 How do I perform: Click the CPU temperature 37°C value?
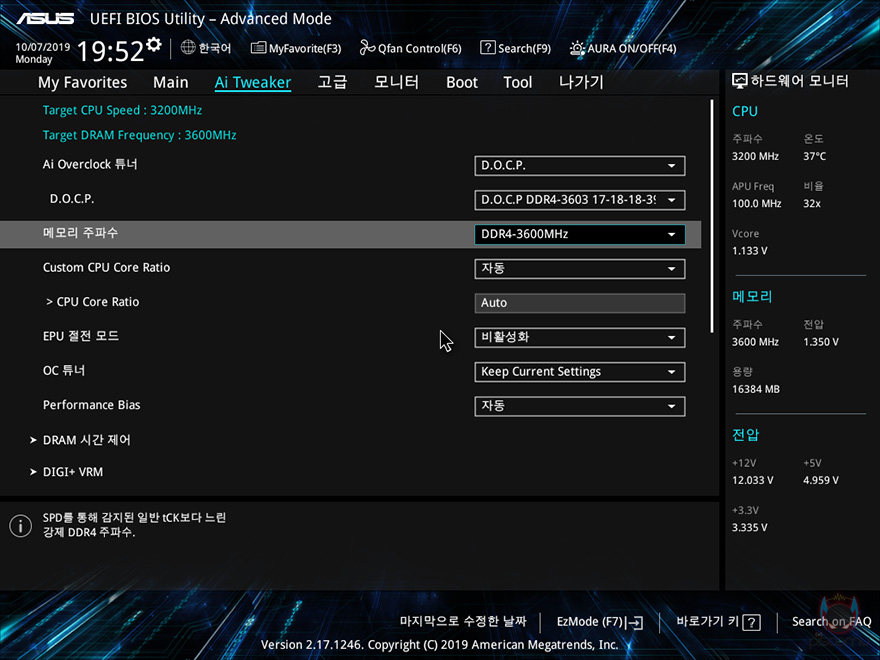pyautogui.click(x=814, y=157)
